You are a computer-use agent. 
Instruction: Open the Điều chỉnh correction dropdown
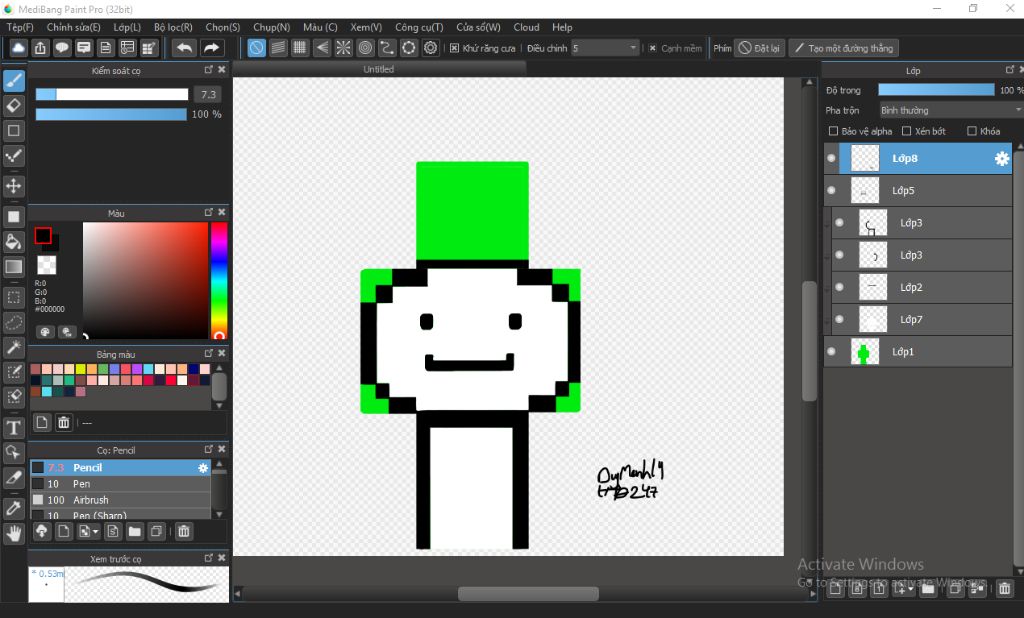[x=605, y=48]
